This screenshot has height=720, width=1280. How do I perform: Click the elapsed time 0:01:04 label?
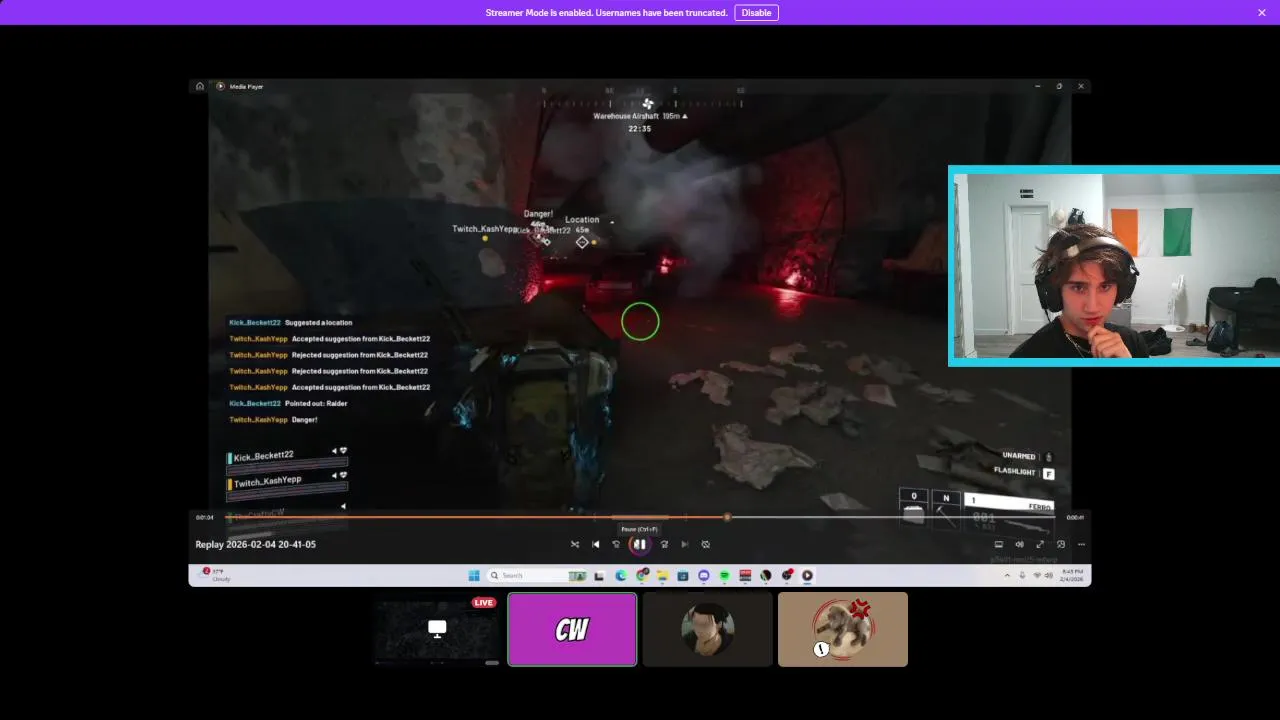[204, 517]
